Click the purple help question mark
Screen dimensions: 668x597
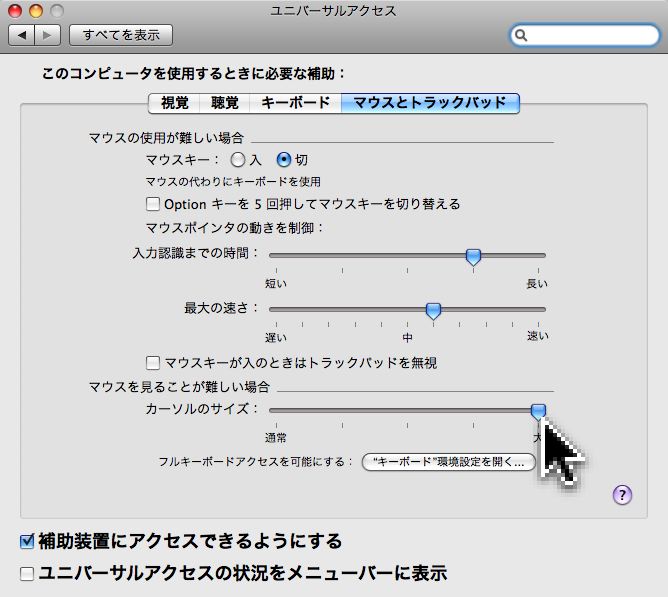[x=622, y=494]
